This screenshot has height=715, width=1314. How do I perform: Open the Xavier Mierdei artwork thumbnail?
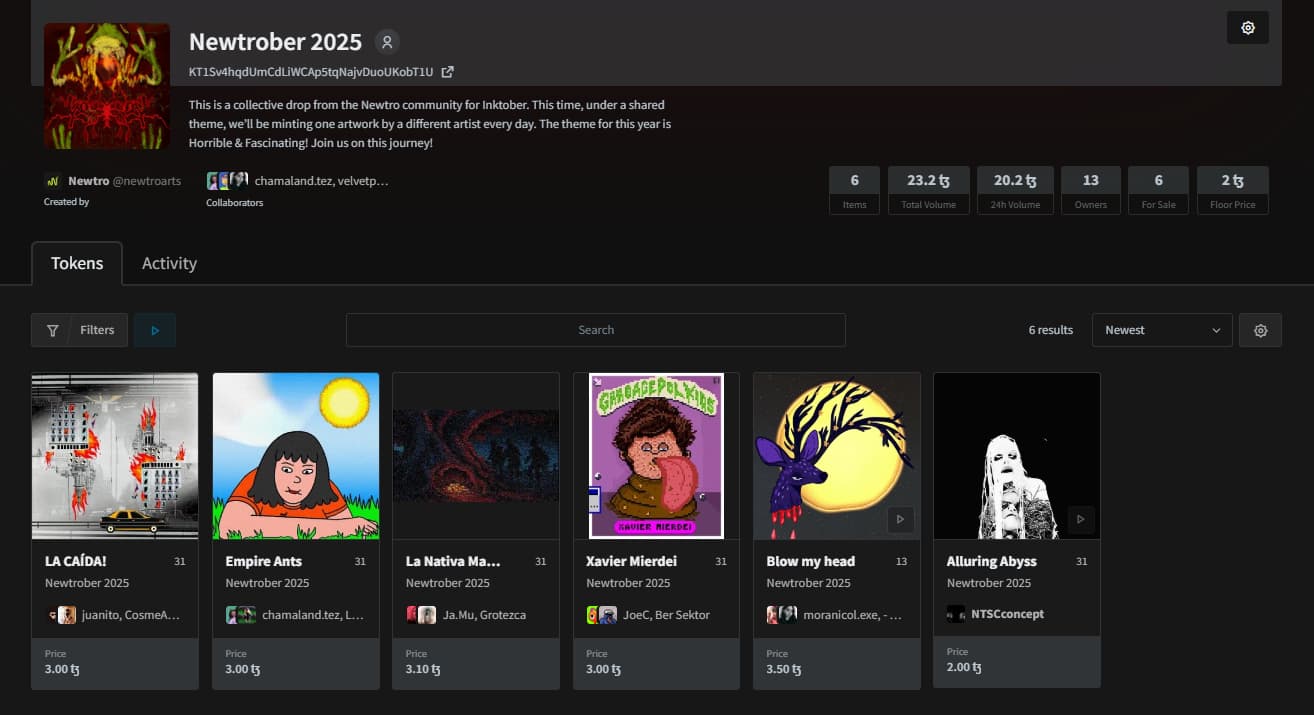click(x=656, y=456)
